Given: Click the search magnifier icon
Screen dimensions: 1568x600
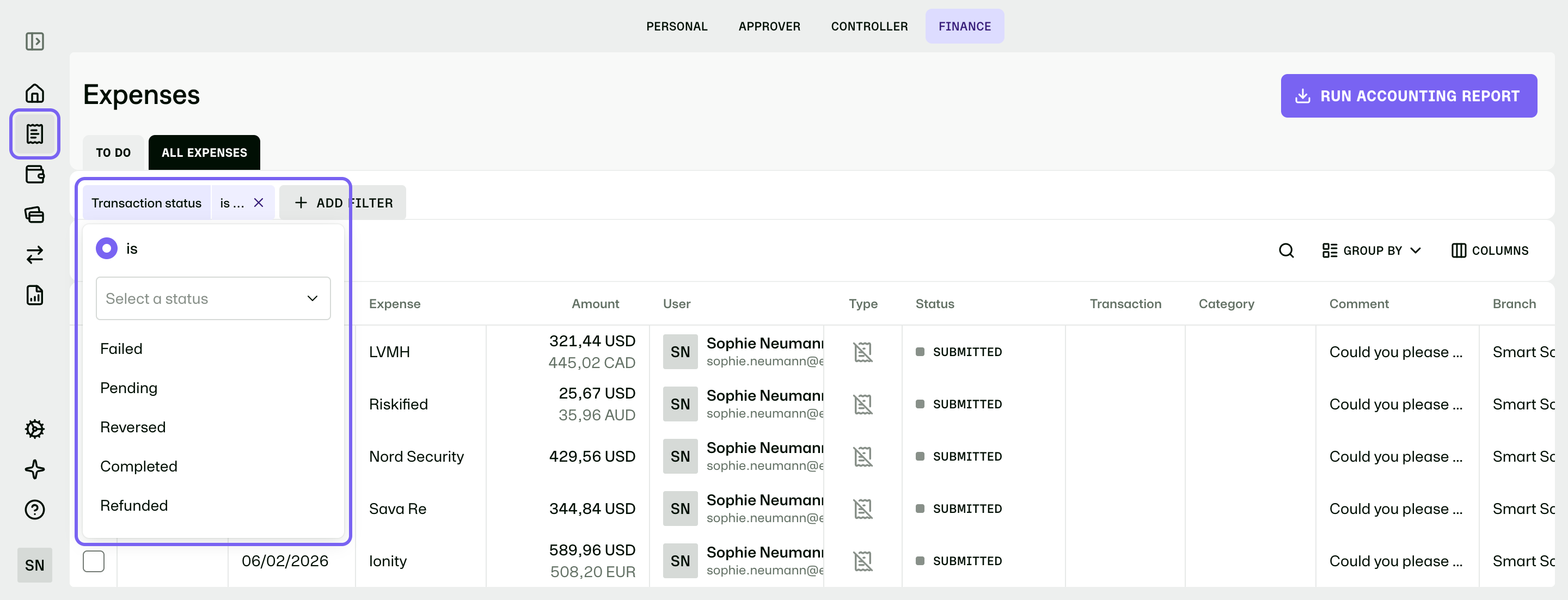Looking at the screenshot, I should [x=1286, y=250].
